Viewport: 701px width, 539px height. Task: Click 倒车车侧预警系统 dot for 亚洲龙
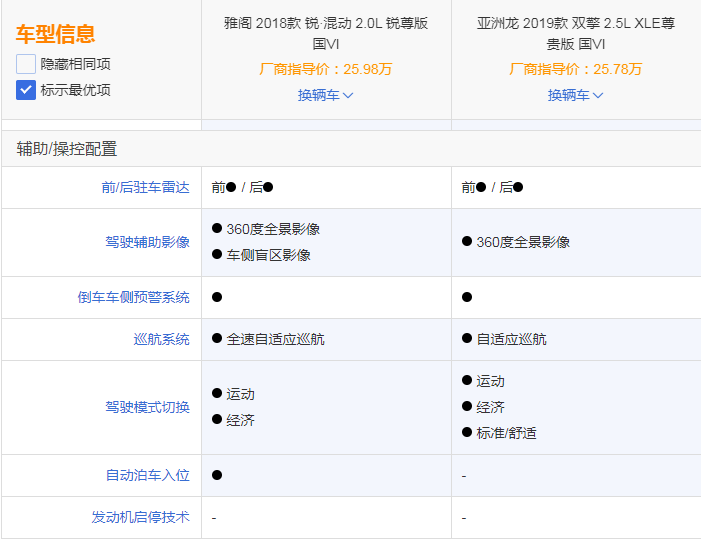[x=467, y=297]
